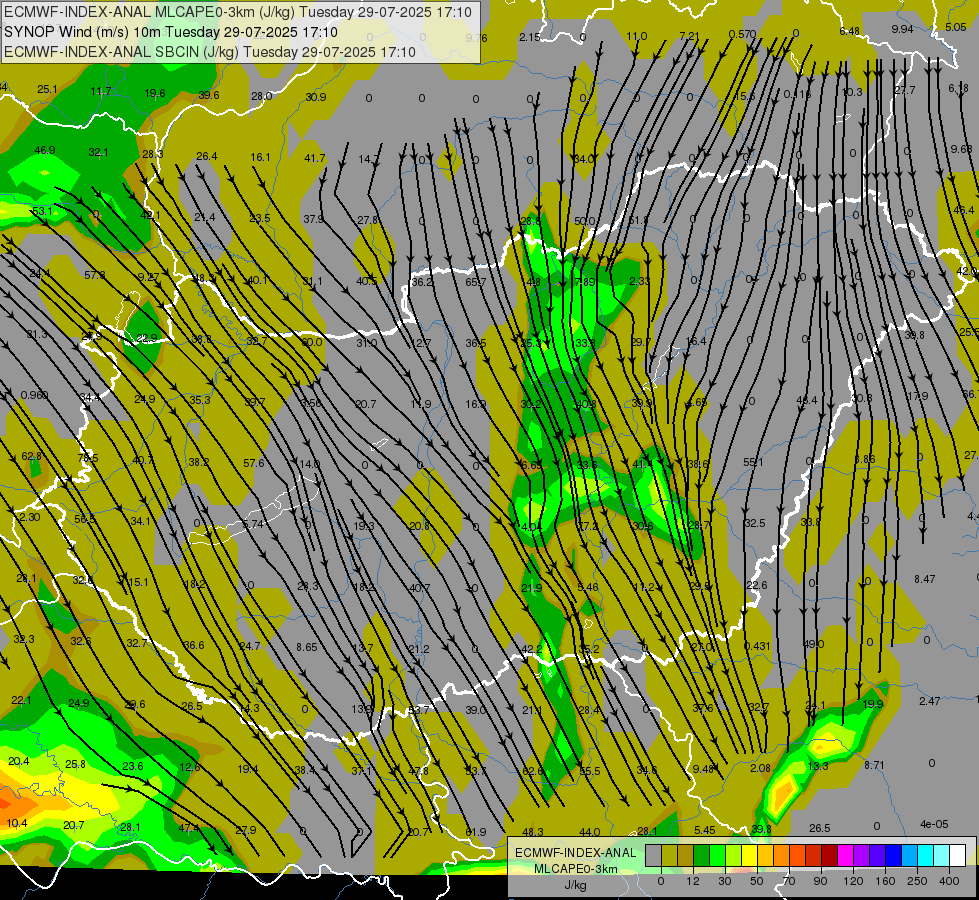
Task: Click the pure yellow legend swatch
Action: click(749, 855)
